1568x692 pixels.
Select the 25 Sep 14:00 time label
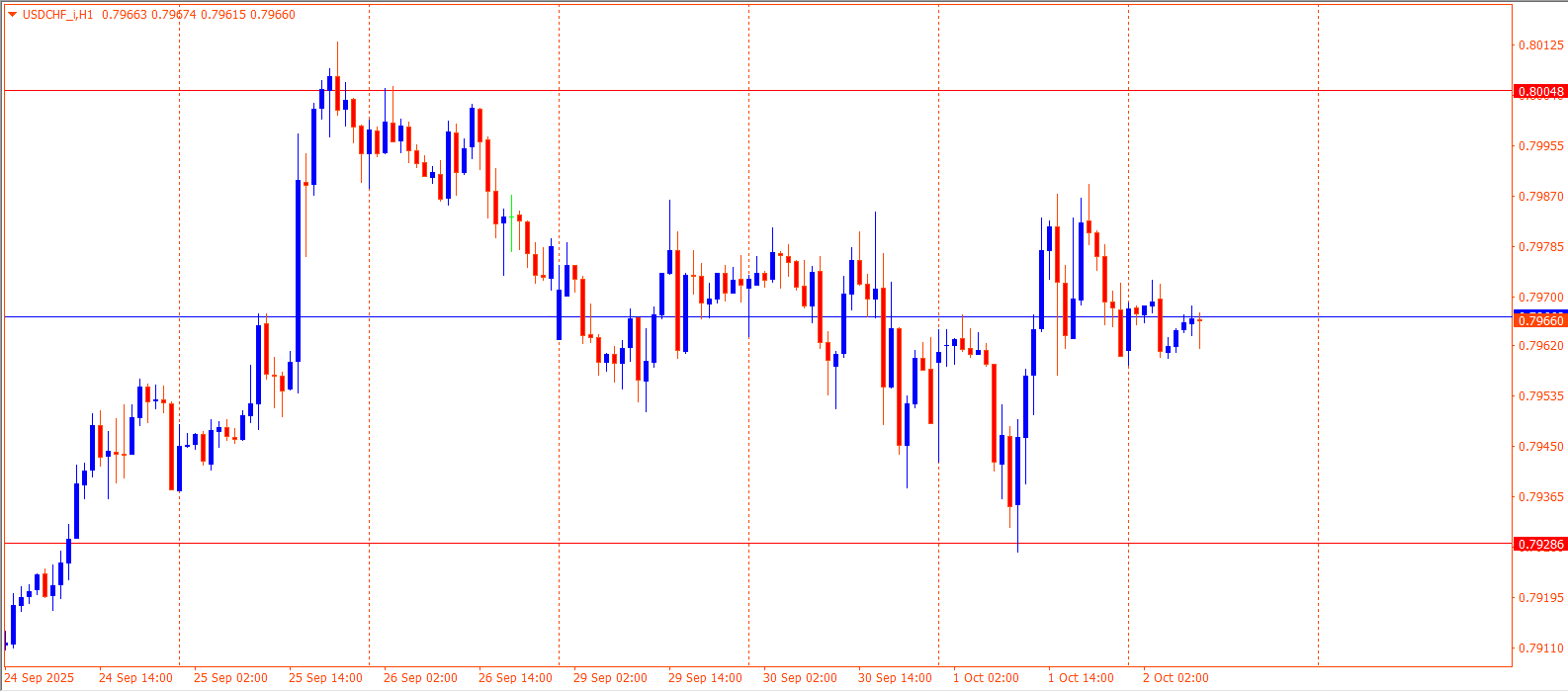click(325, 678)
